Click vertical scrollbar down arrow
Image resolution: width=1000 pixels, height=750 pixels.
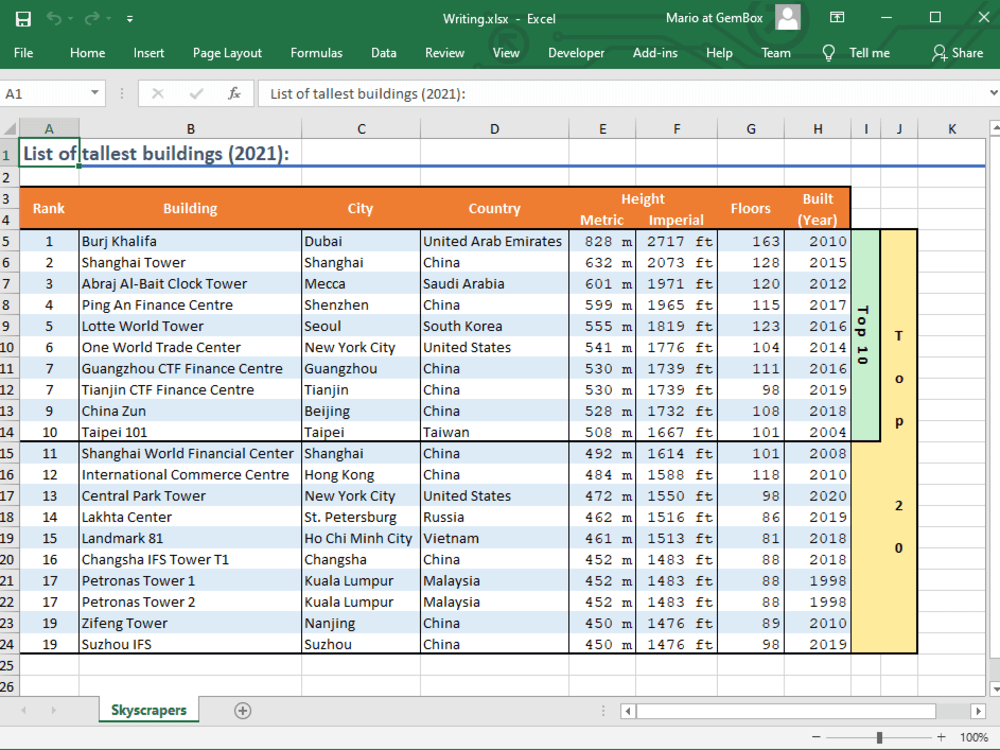point(994,689)
